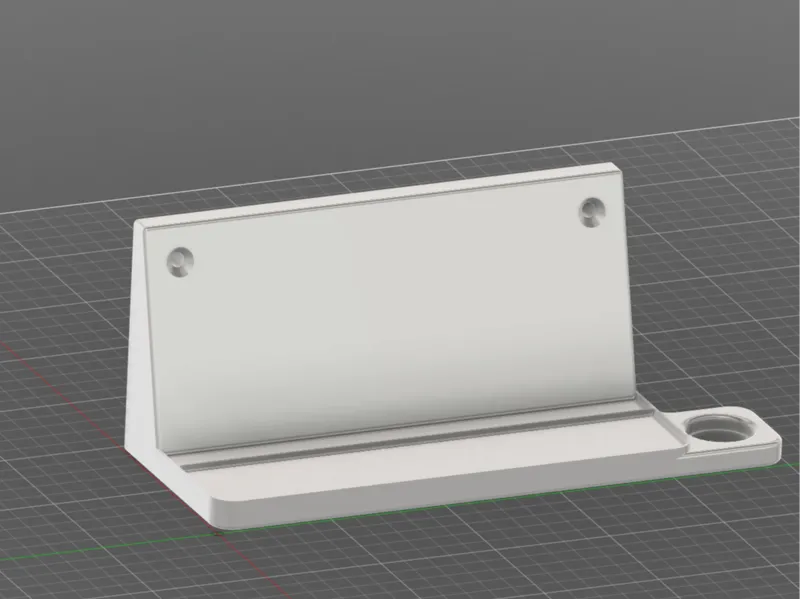Select the angled back plate face
Screen dimensions: 800x599
coord(388,311)
